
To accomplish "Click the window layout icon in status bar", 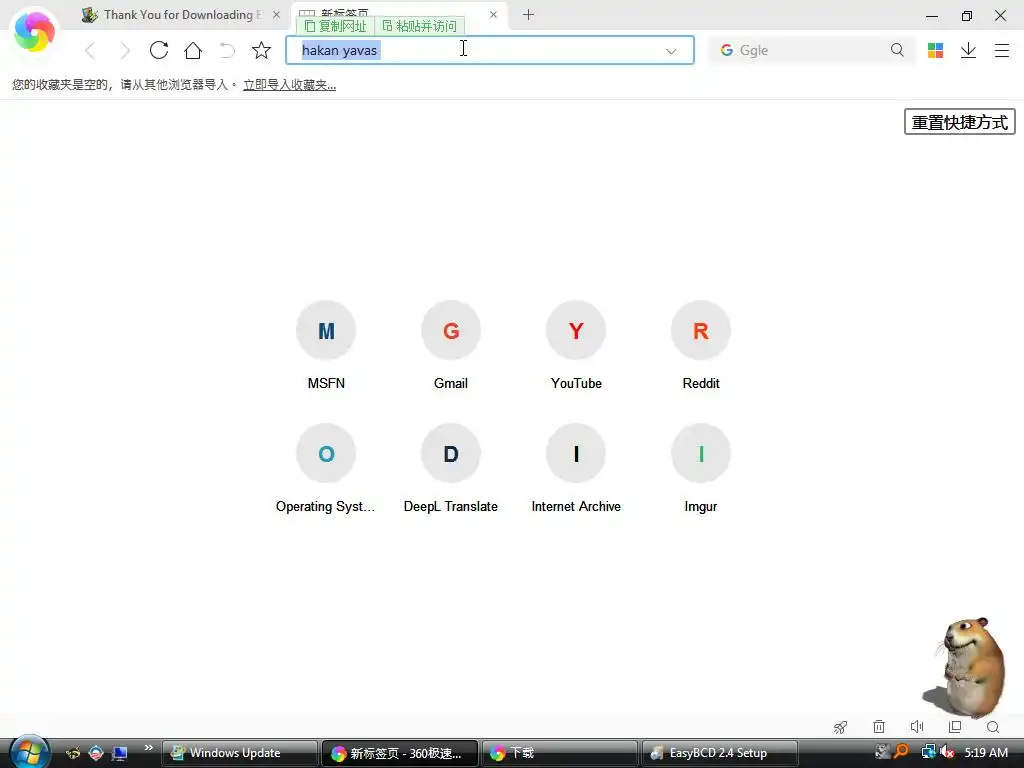I will click(955, 726).
